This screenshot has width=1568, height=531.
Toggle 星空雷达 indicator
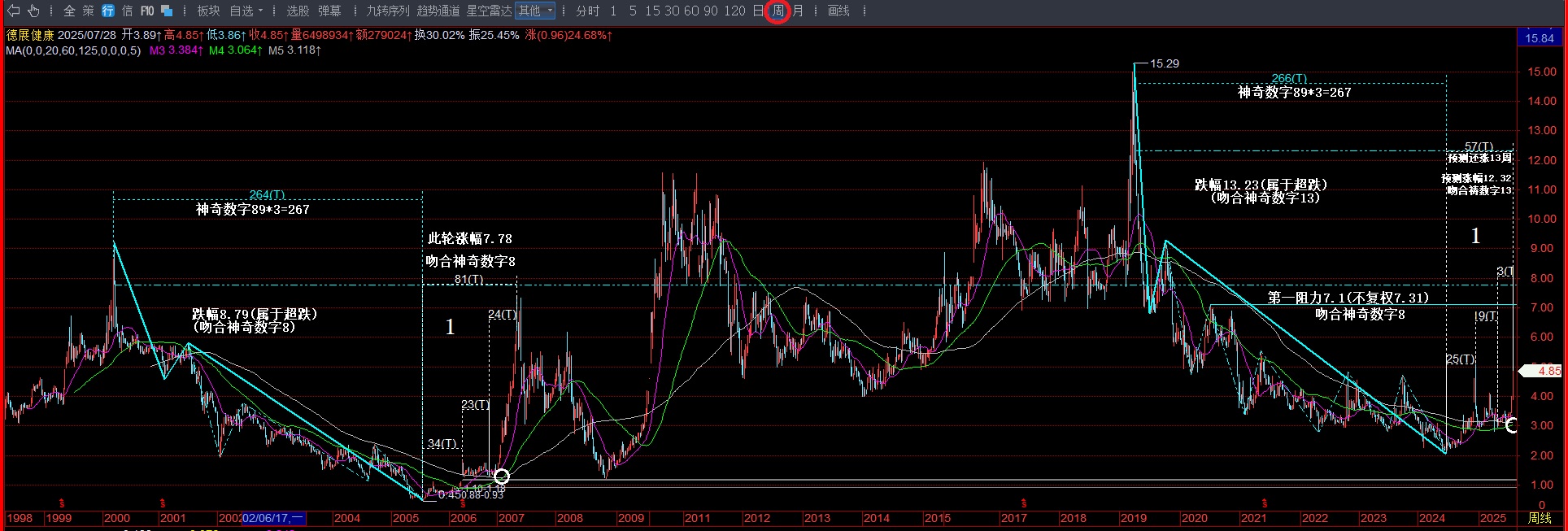pyautogui.click(x=489, y=11)
